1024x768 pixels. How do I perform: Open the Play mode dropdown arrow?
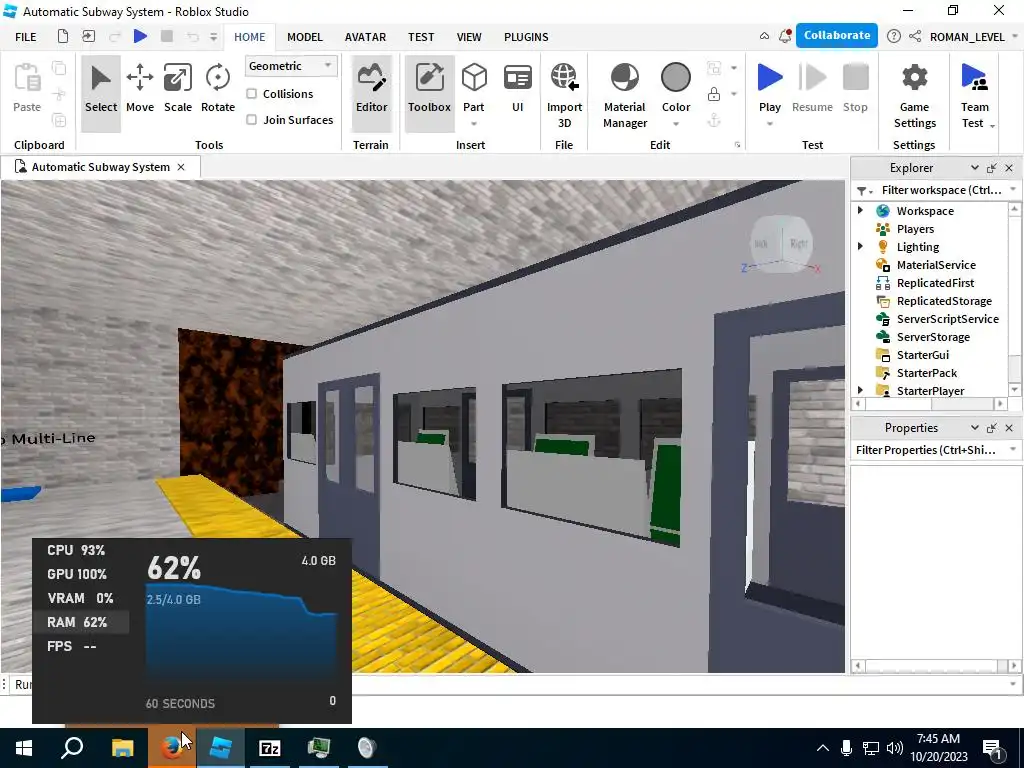pos(770,123)
